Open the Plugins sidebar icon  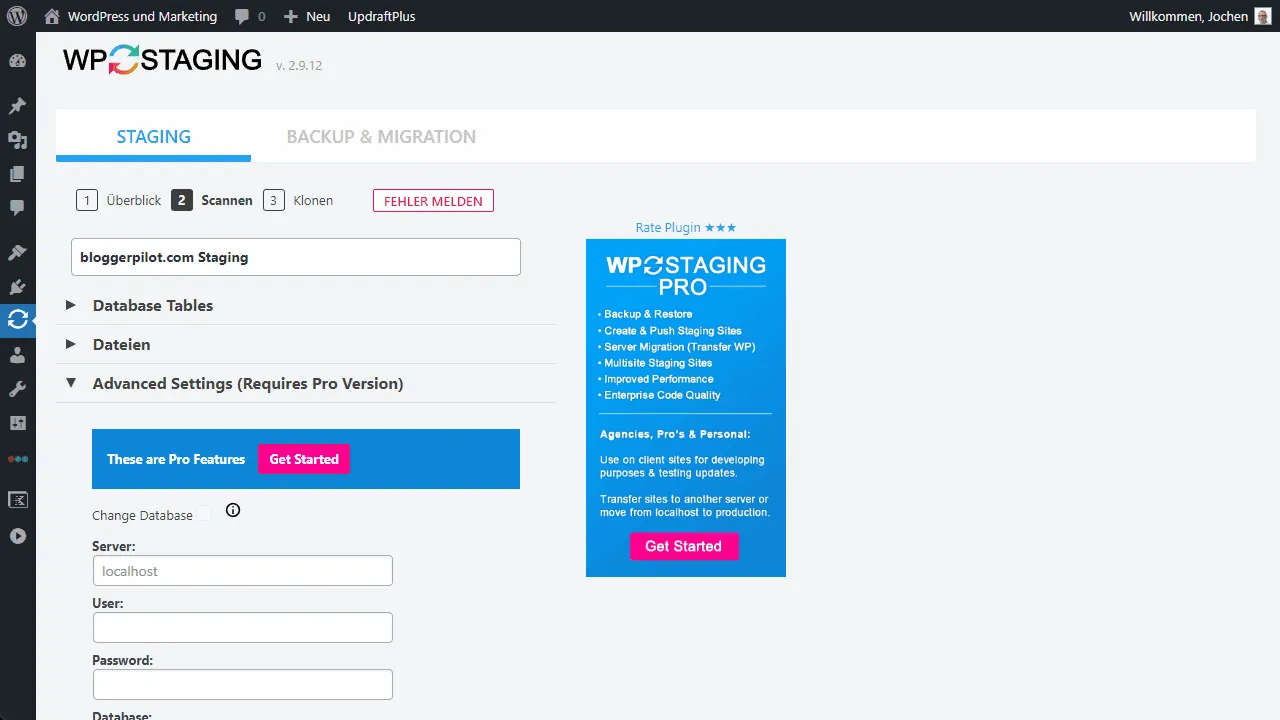point(17,287)
